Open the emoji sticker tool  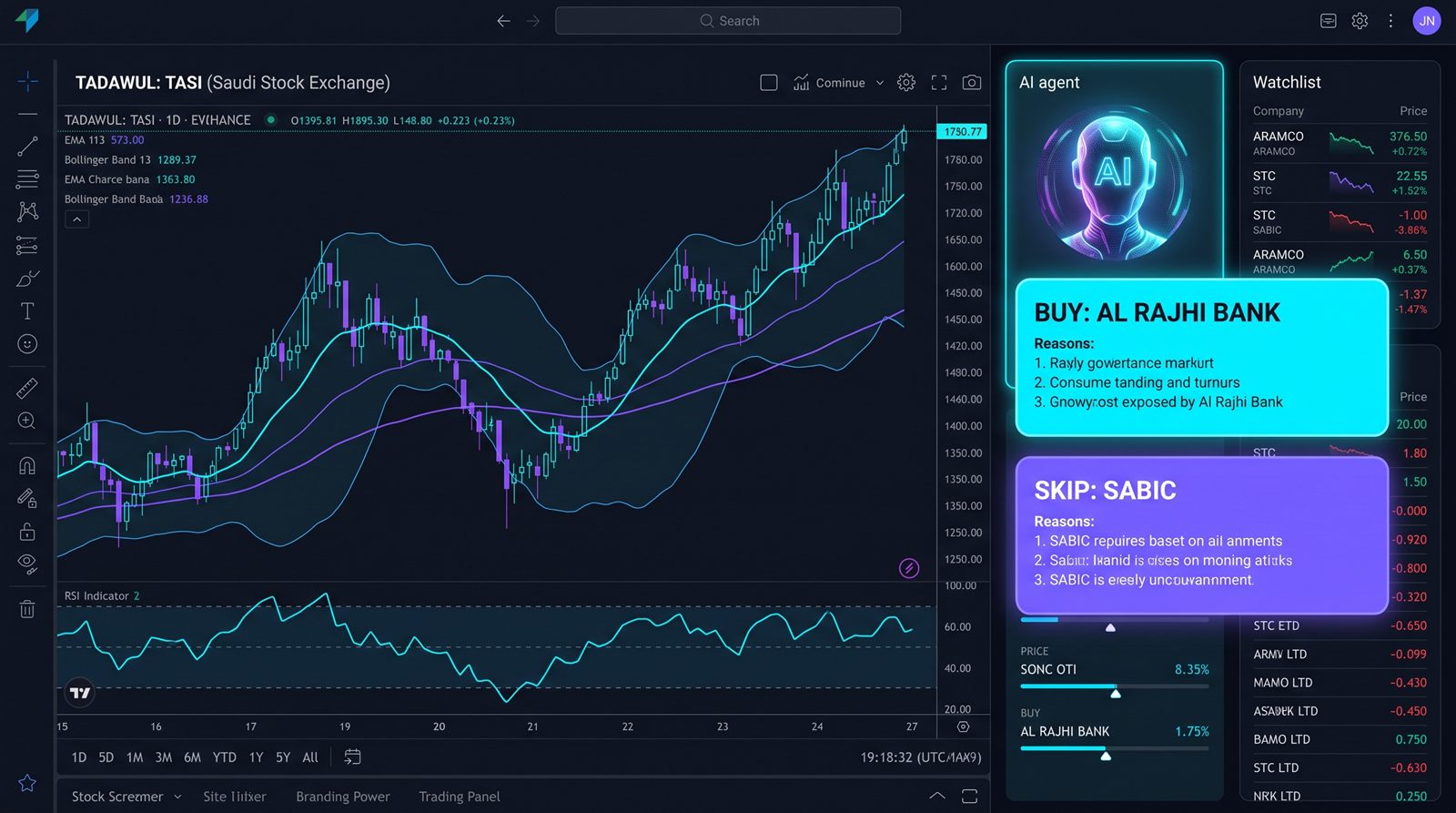click(27, 344)
